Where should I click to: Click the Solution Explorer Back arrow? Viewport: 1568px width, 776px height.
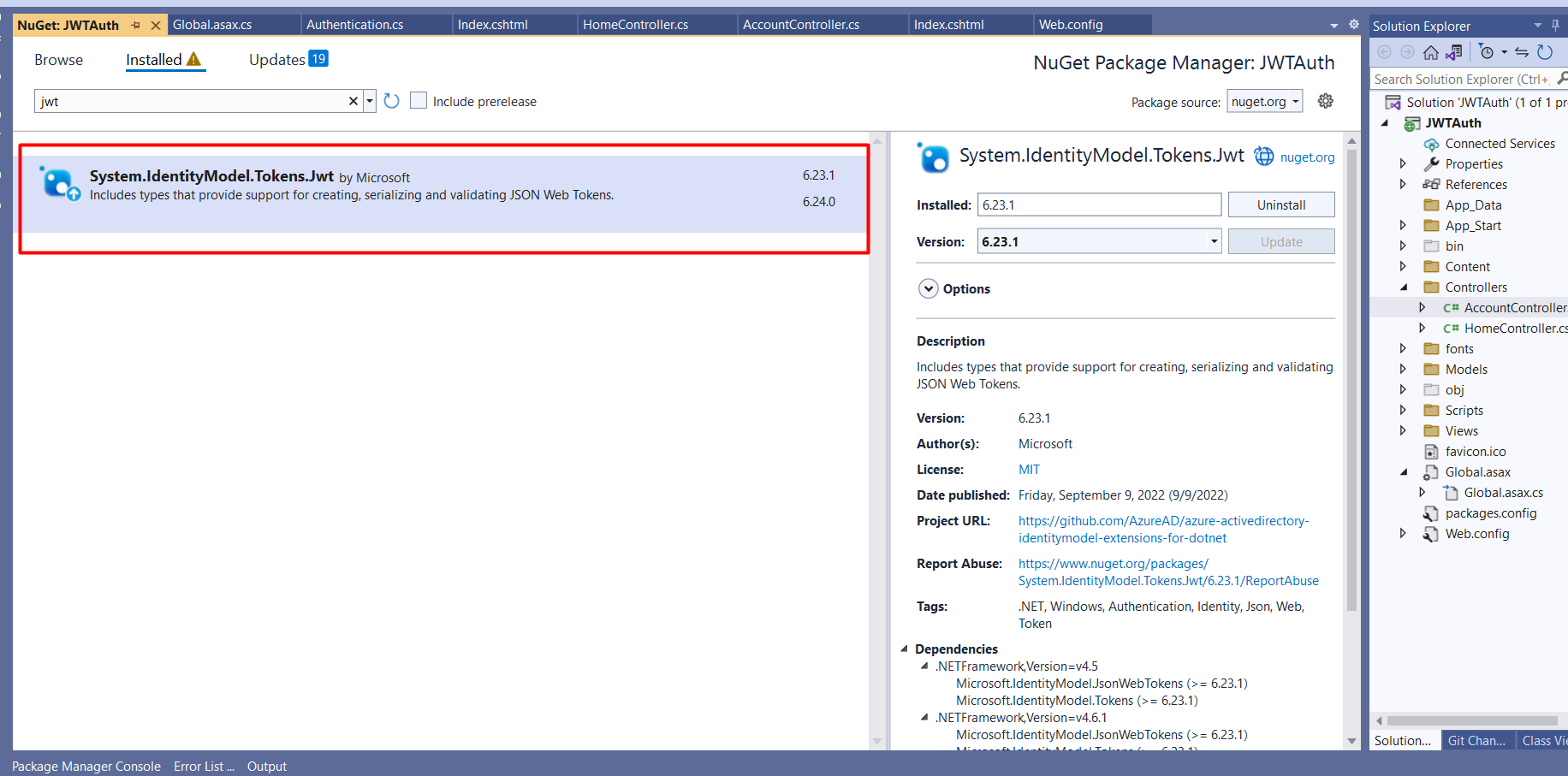(x=1384, y=53)
